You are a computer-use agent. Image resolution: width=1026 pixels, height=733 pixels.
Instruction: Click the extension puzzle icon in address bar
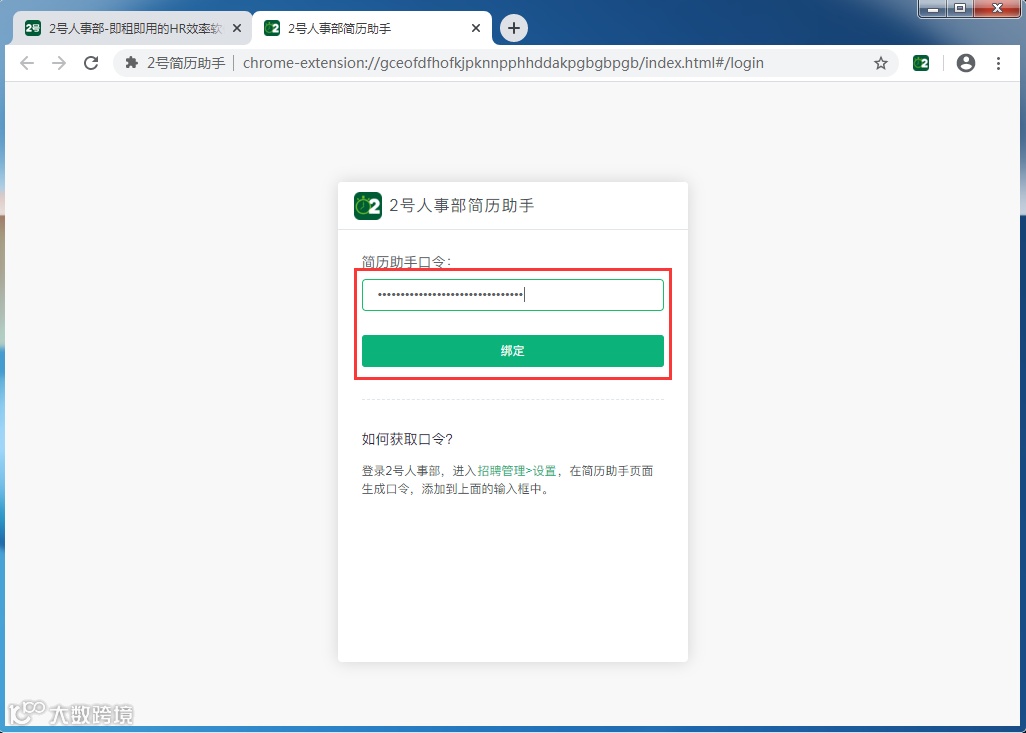point(132,63)
